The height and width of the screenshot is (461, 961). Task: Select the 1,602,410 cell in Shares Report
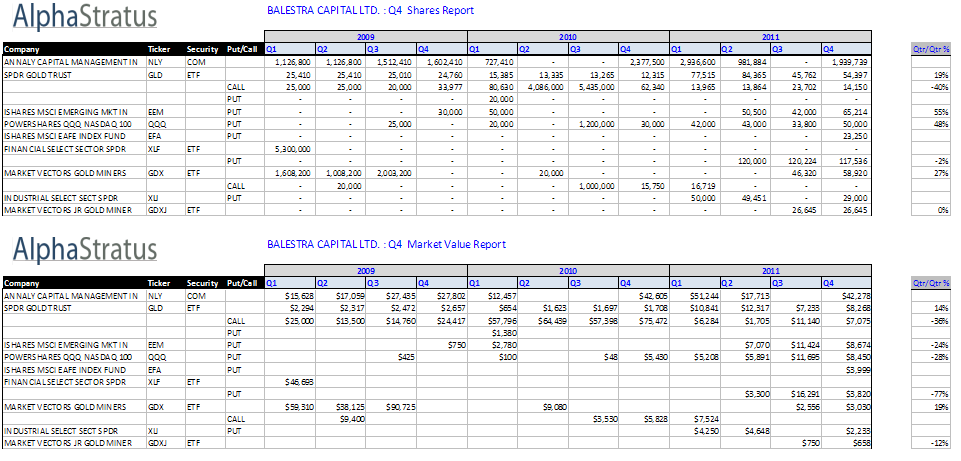point(442,62)
